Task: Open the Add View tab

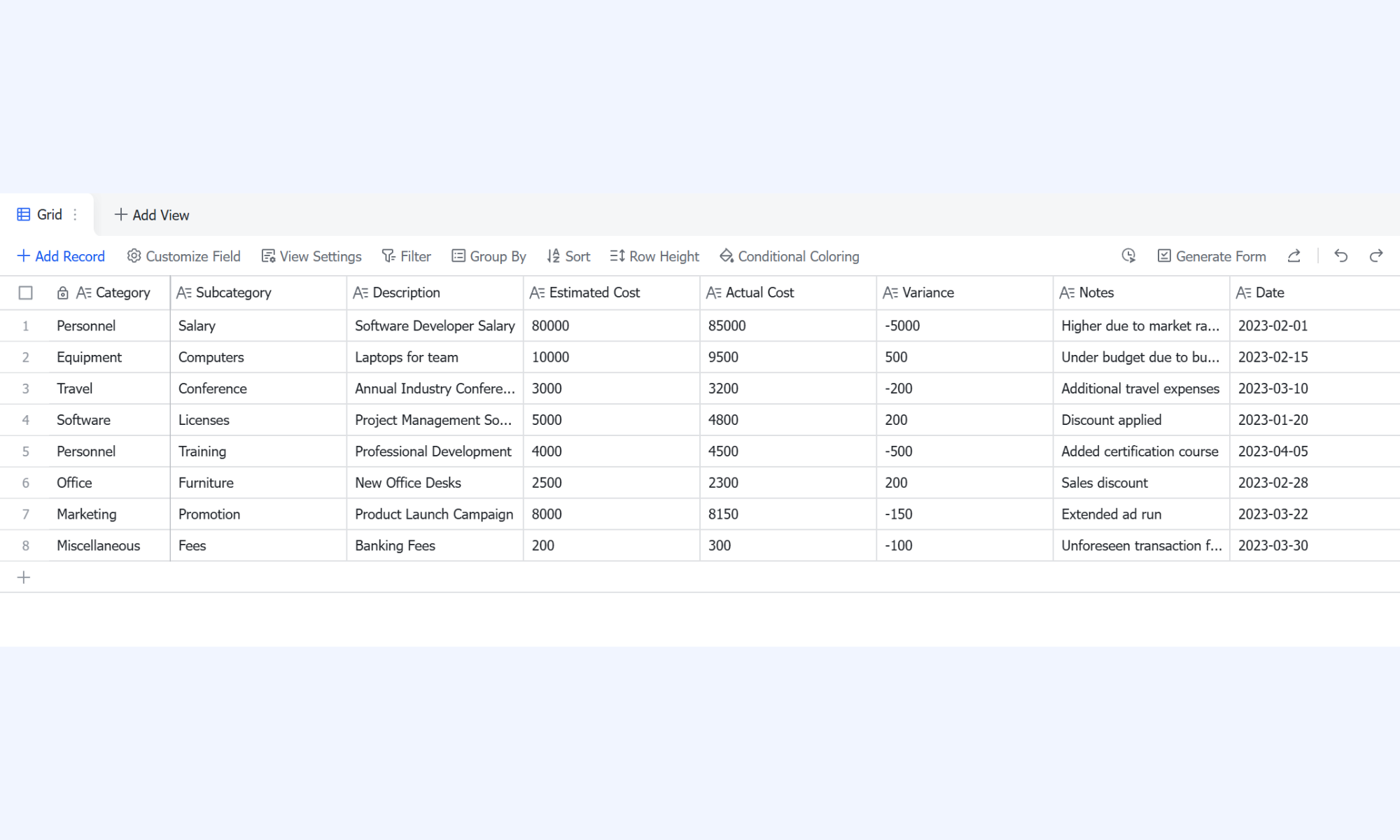Action: pos(152,215)
